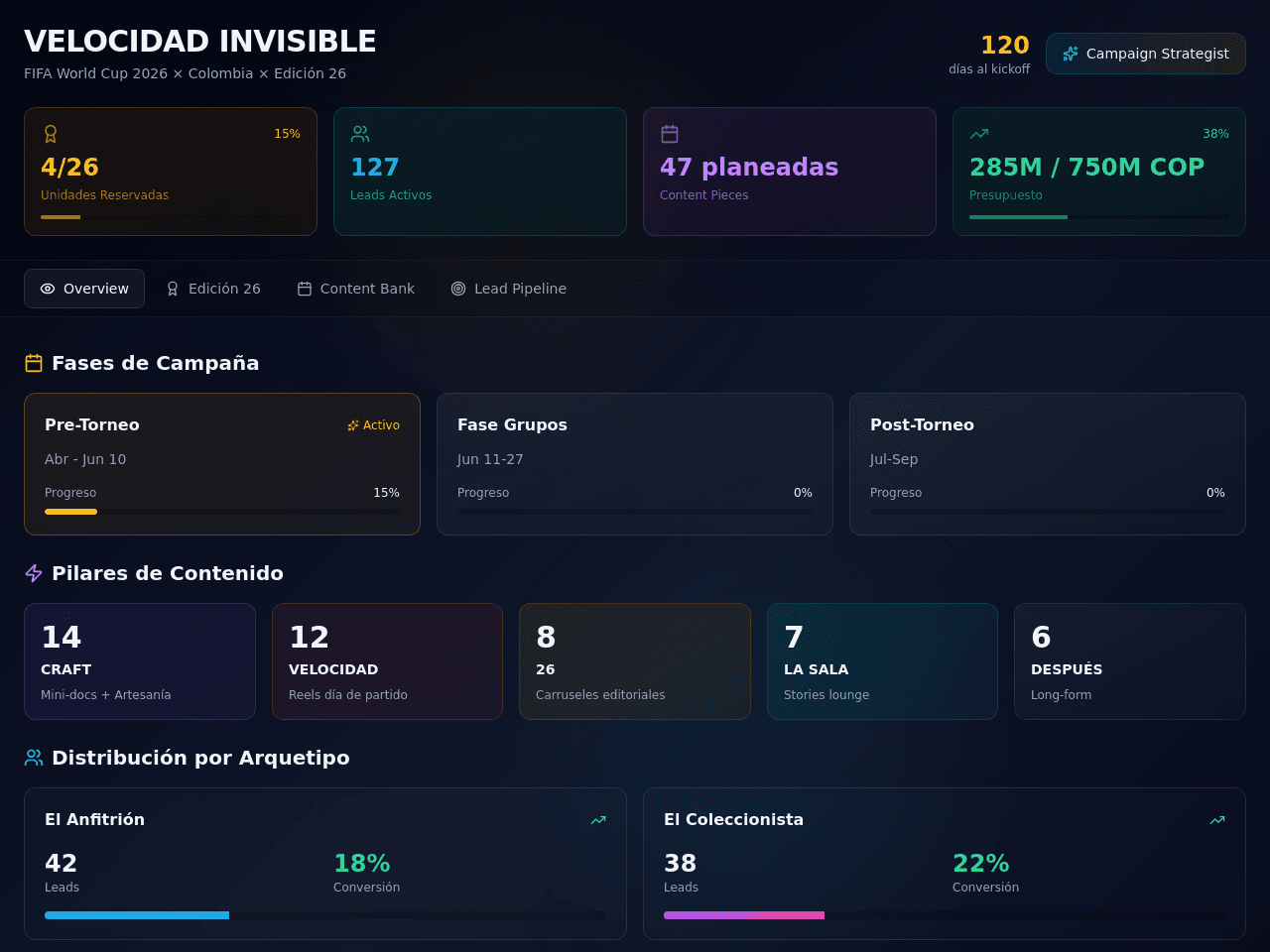This screenshot has width=1270, height=952.
Task: Click the 47 planeadas value
Action: [x=749, y=167]
